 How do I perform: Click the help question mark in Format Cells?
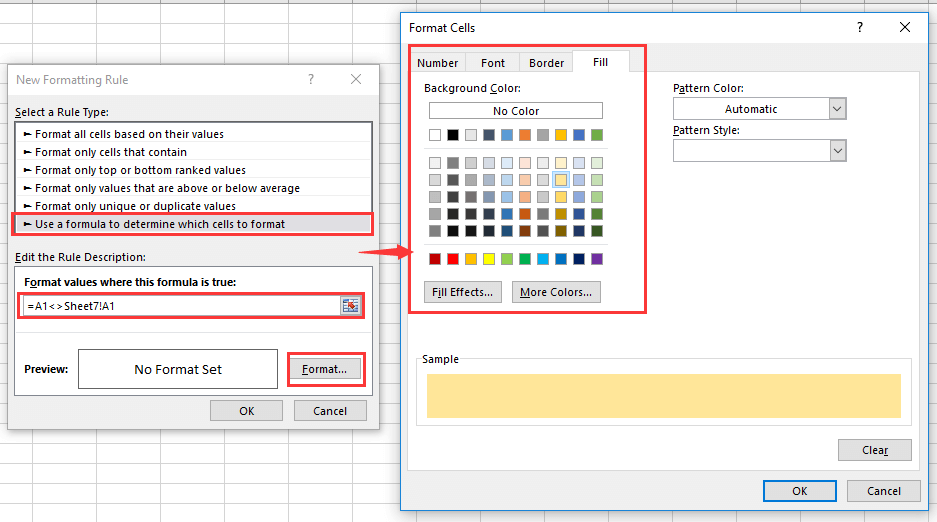click(860, 28)
